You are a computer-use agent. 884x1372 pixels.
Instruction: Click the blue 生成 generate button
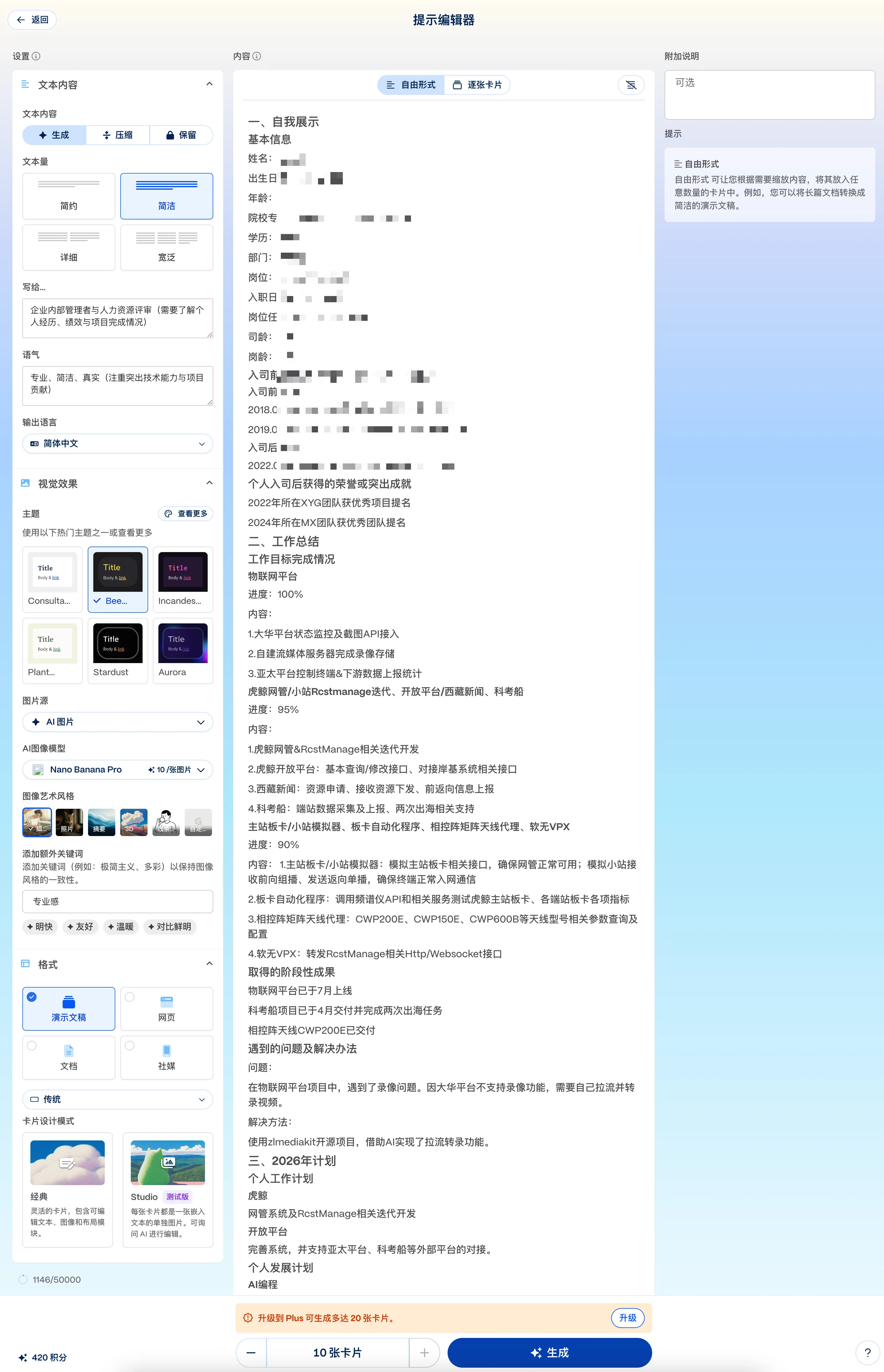click(549, 1353)
